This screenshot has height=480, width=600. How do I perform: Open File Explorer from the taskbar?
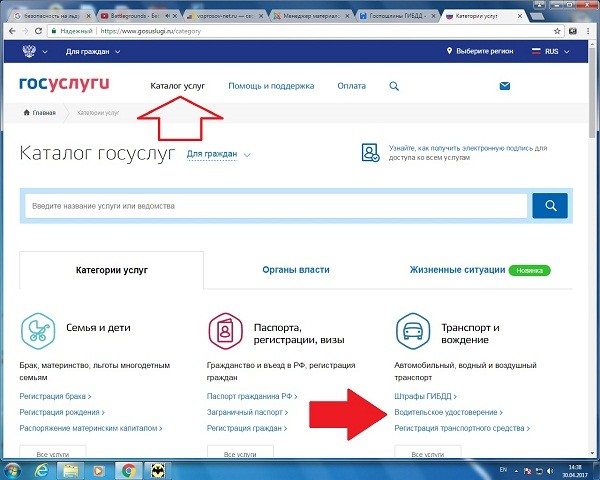[71, 470]
